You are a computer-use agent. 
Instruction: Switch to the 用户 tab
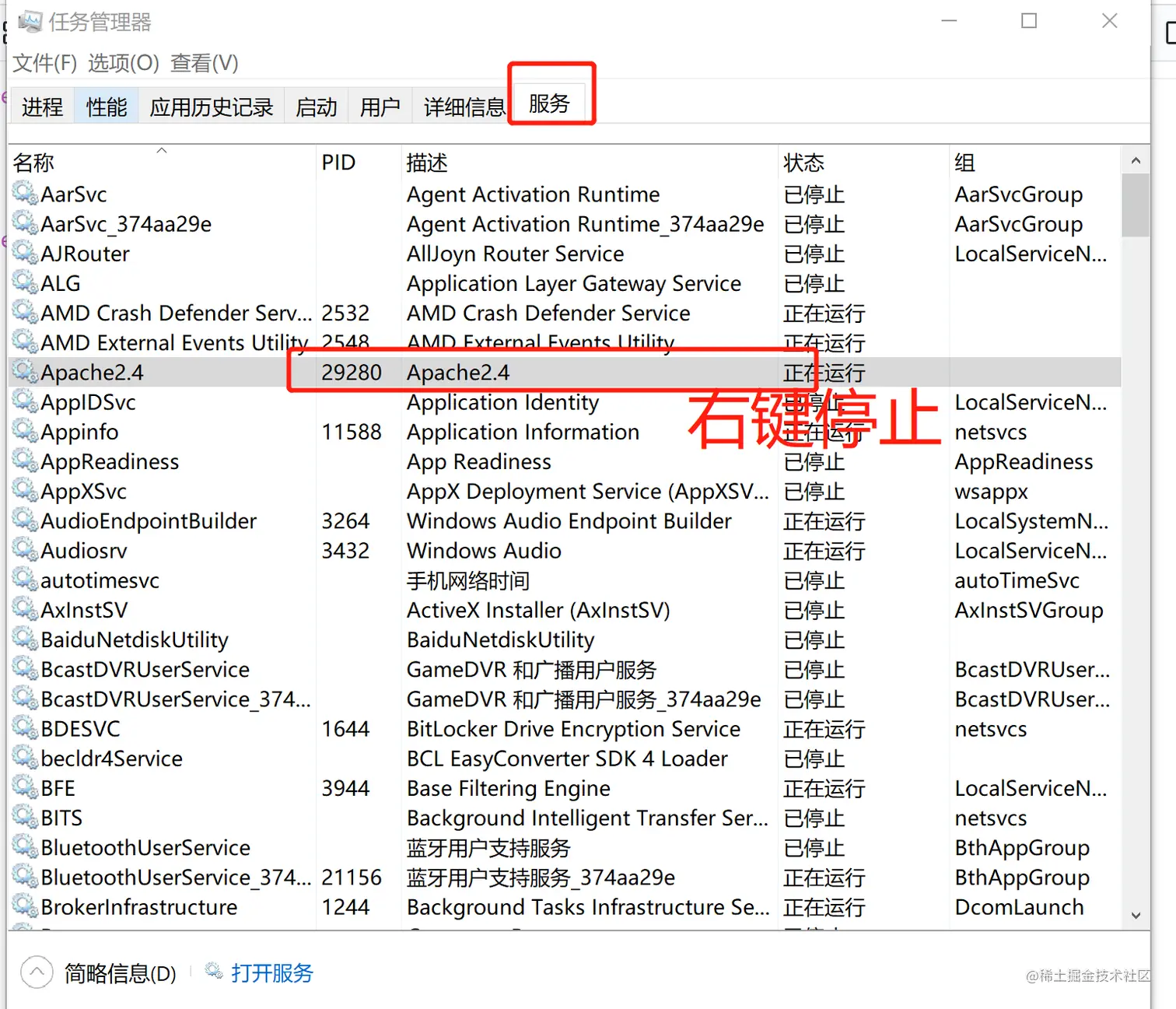point(380,107)
